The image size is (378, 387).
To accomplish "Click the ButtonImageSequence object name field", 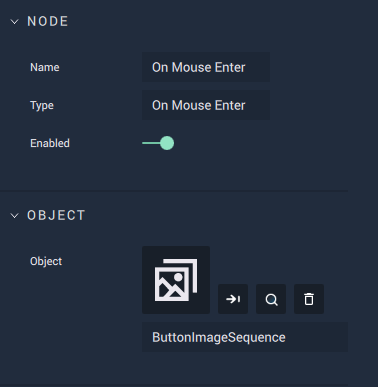I will pyautogui.click(x=245, y=337).
